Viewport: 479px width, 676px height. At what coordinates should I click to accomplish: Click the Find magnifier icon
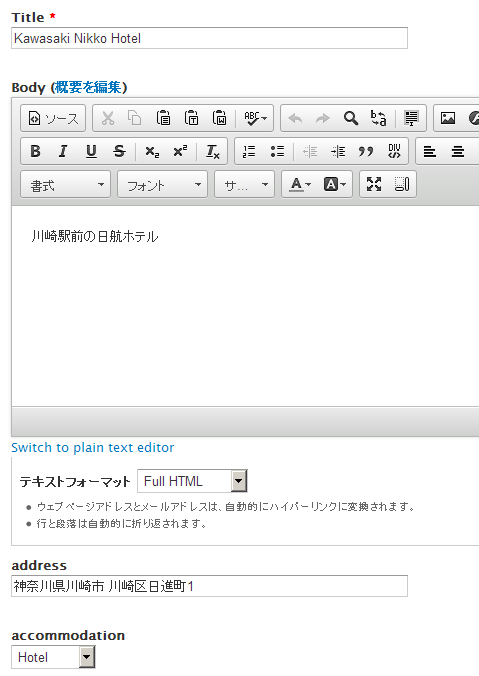point(351,118)
